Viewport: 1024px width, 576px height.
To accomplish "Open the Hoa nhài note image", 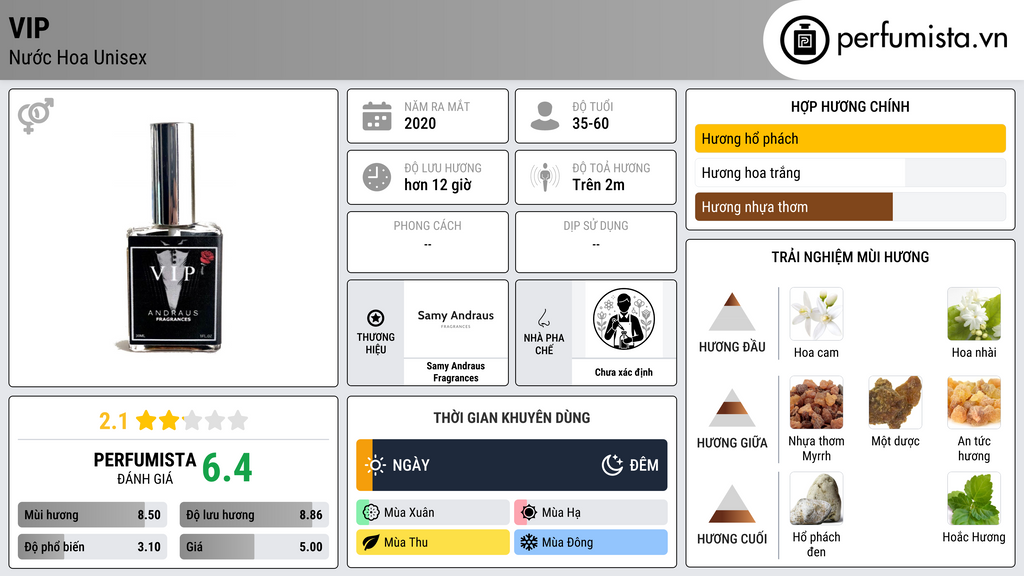I will (x=974, y=314).
